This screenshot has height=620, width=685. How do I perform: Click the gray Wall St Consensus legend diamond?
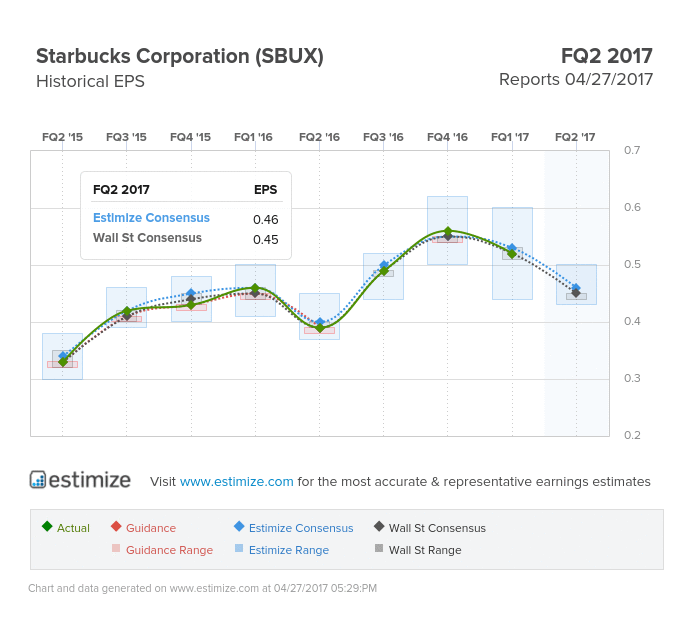379,526
